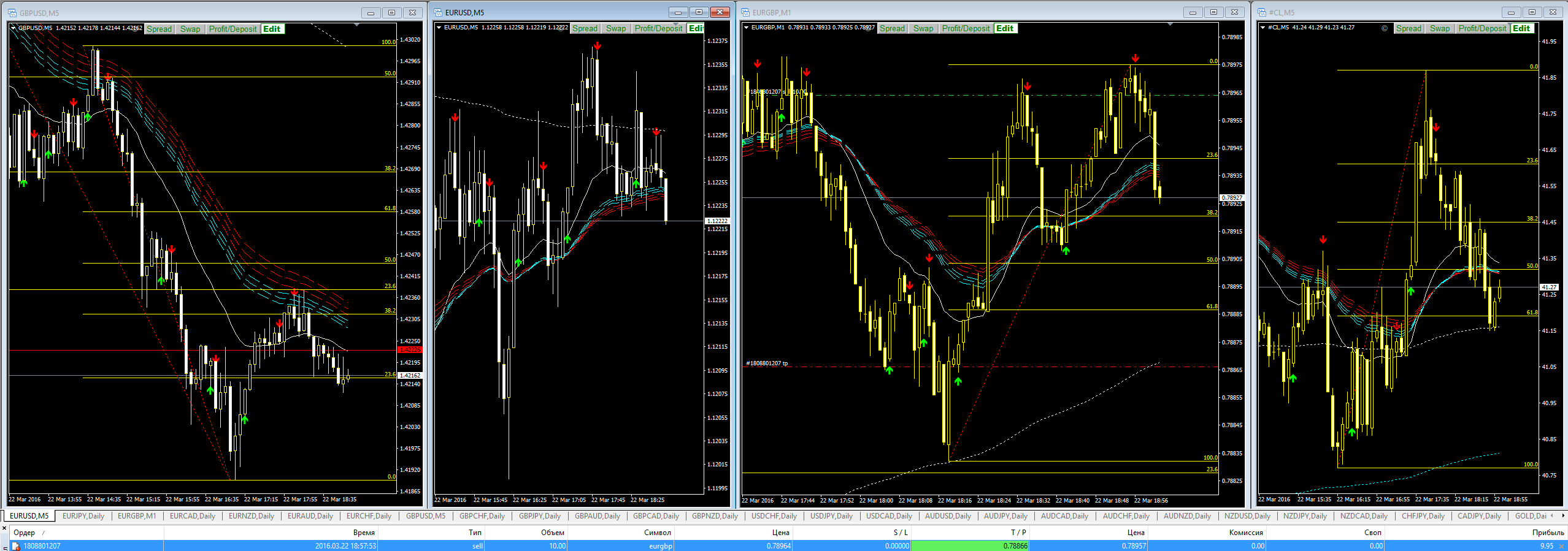Viewport: 1568px width, 551px height.
Task: Switch to EURUSD,M5 chart tab
Action: click(x=29, y=515)
